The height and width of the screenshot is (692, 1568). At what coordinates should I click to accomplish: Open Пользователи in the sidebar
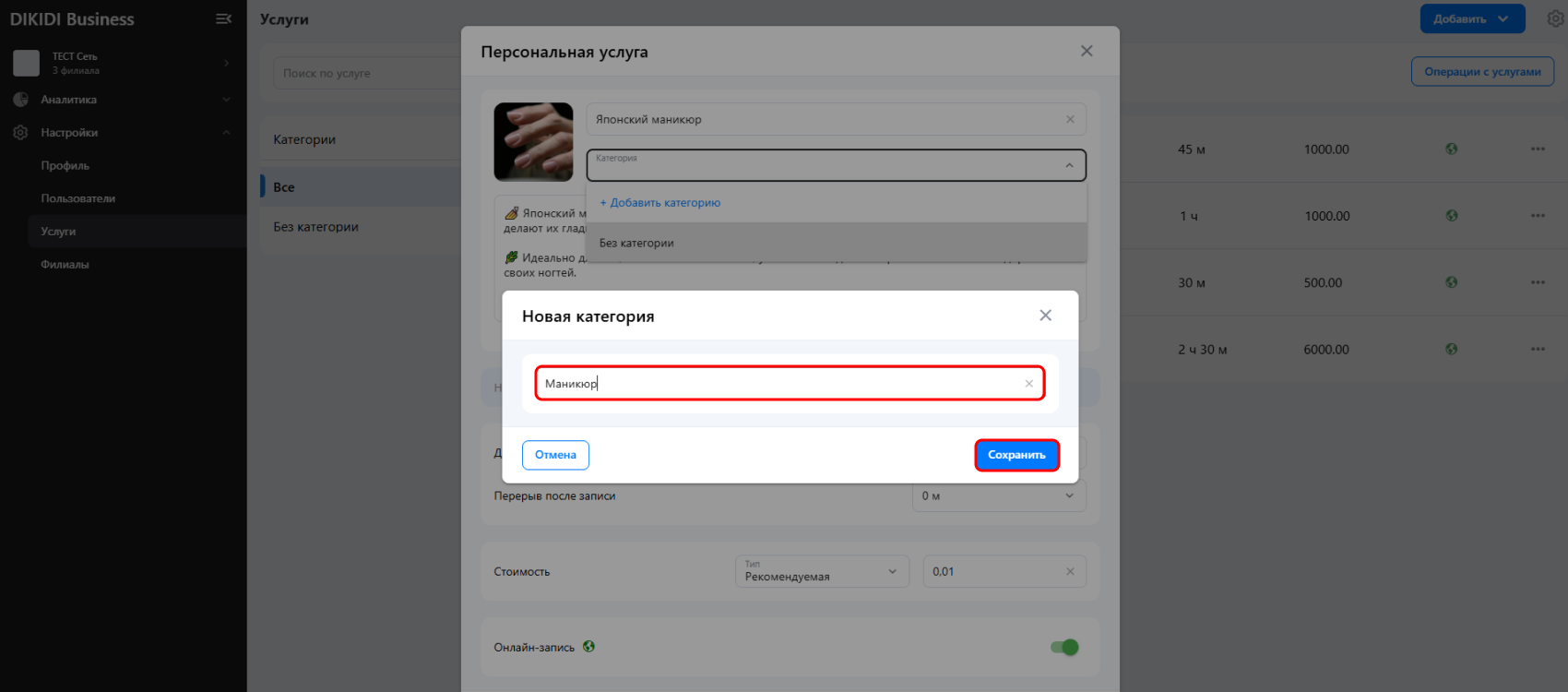pyautogui.click(x=78, y=198)
